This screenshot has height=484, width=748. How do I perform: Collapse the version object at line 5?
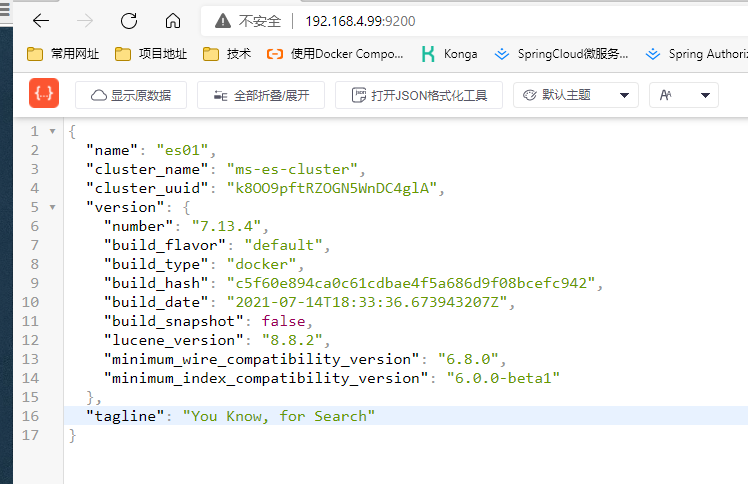[x=52, y=207]
